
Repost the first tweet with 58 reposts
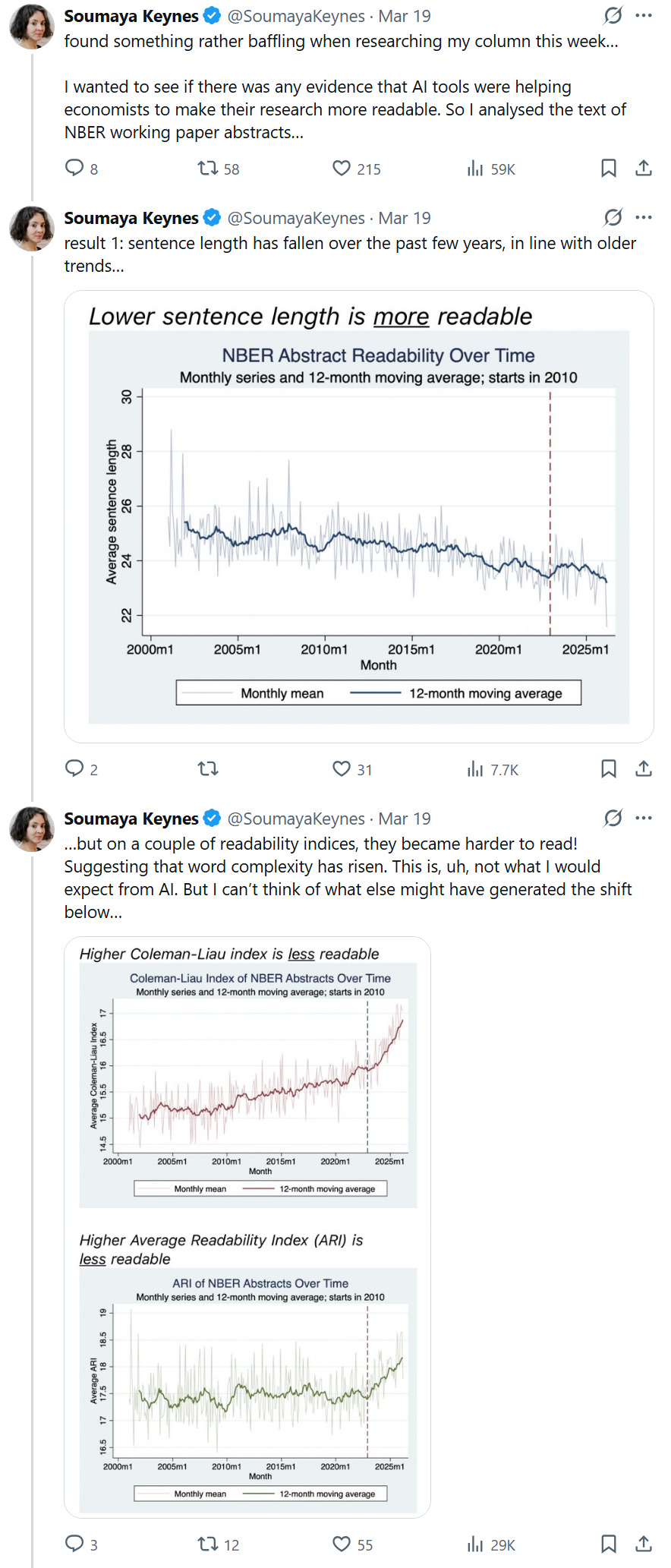click(208, 168)
